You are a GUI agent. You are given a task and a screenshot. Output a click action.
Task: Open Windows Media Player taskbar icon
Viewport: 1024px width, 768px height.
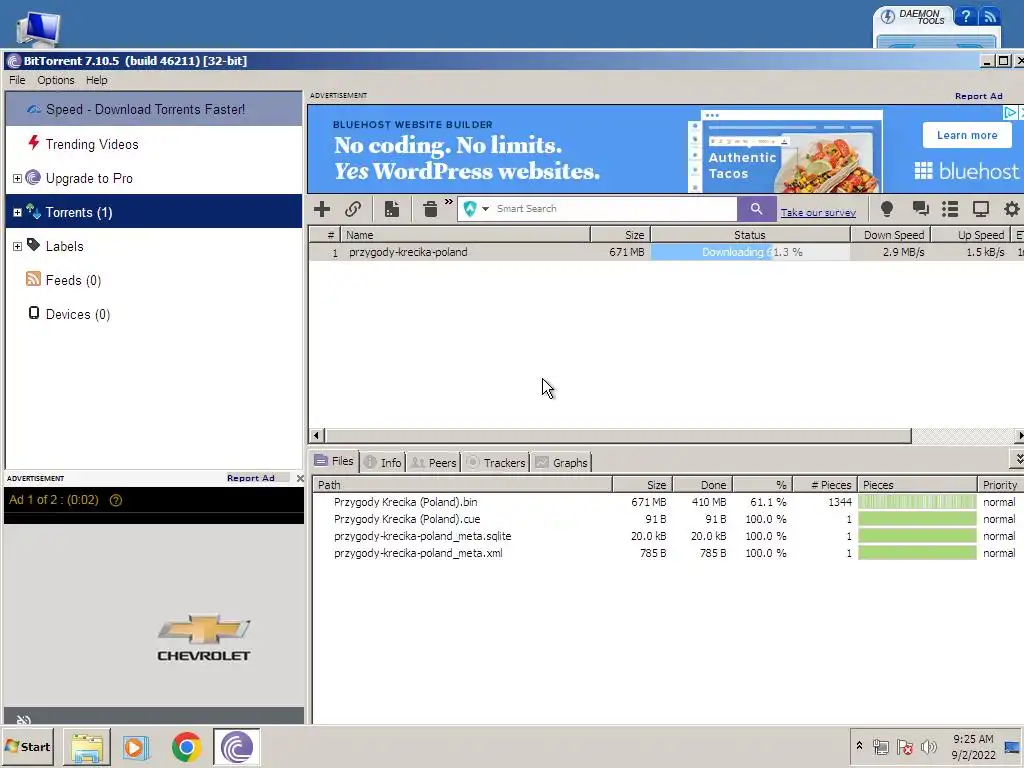(136, 747)
